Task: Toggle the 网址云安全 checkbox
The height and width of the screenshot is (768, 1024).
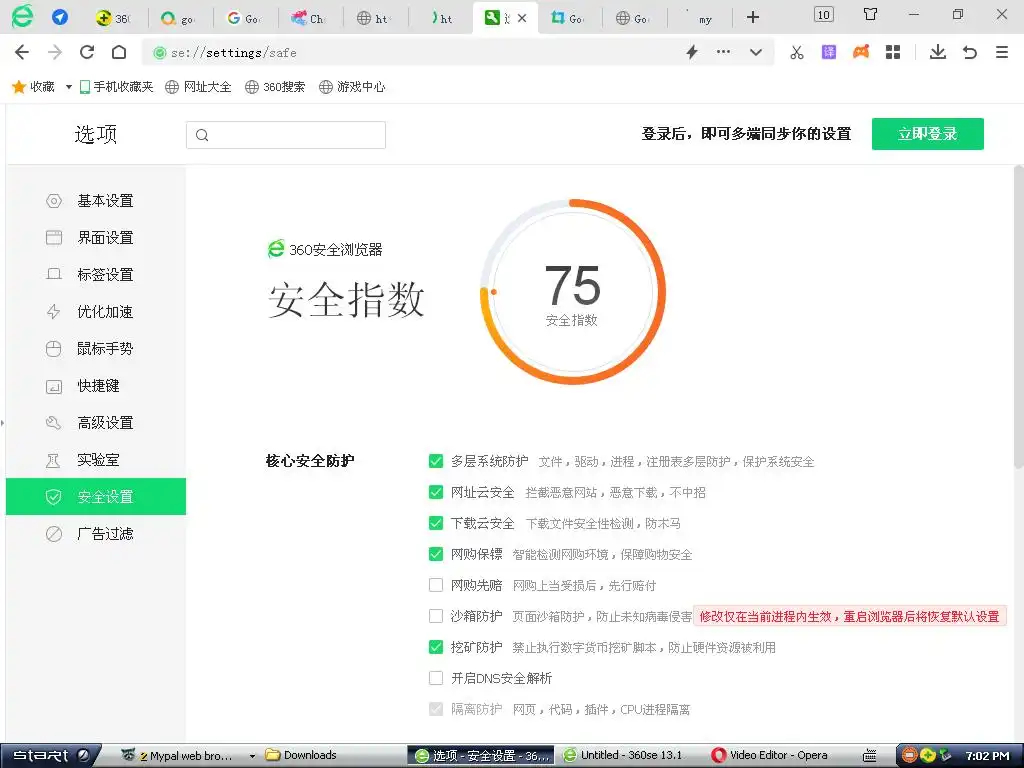Action: click(x=436, y=492)
